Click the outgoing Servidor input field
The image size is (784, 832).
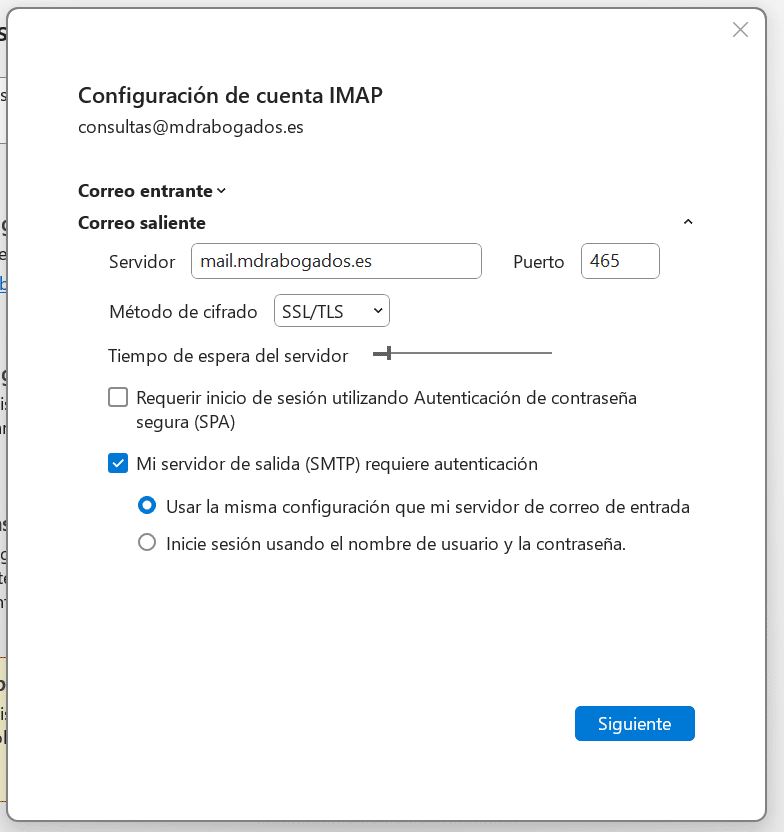336,261
